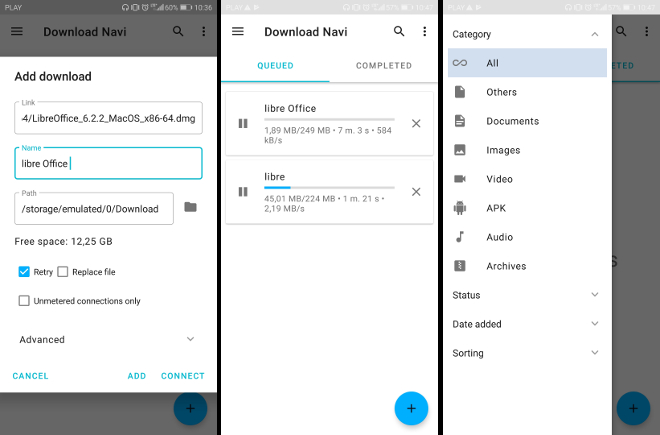The image size is (660, 435).
Task: Click the Documents page icon
Action: 460,121
